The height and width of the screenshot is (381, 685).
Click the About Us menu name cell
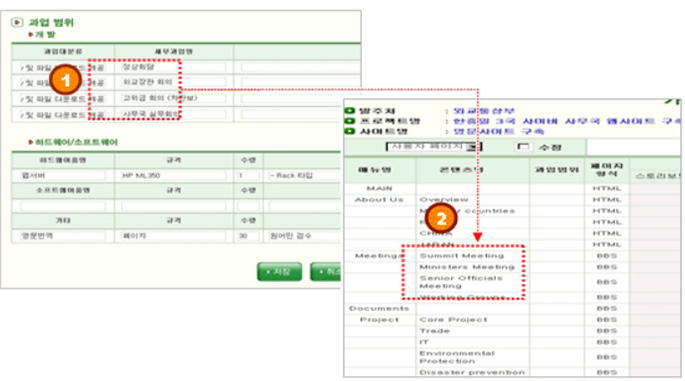[379, 200]
